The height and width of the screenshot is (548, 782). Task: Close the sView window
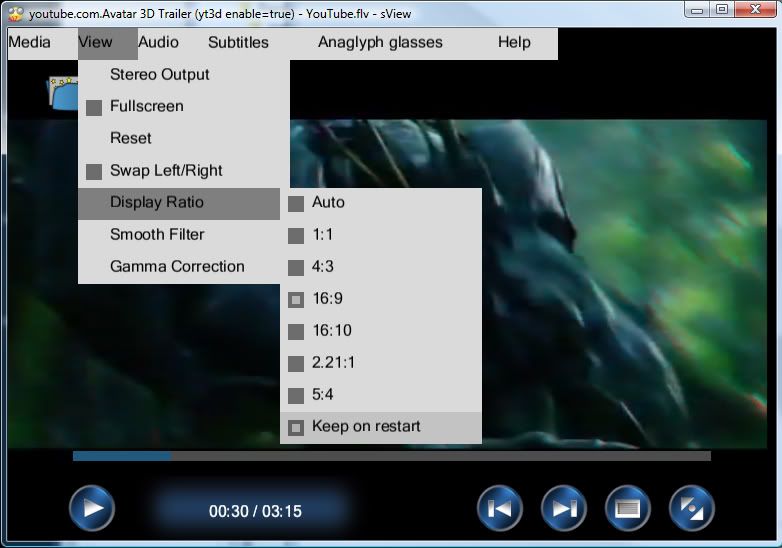click(756, 9)
